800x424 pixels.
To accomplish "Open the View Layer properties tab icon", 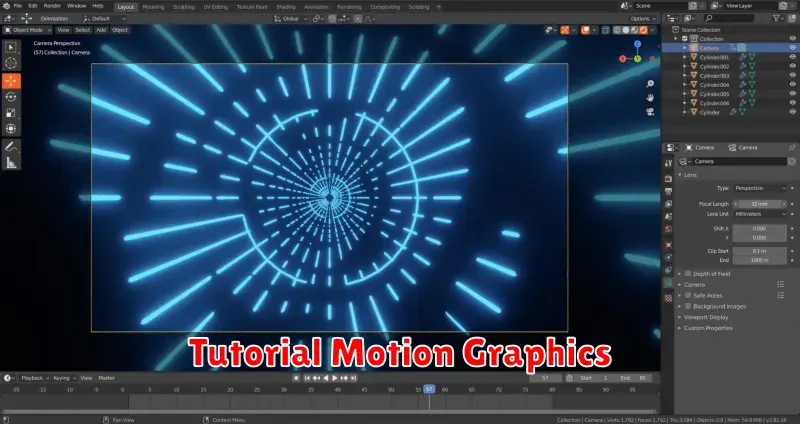I will 668,204.
